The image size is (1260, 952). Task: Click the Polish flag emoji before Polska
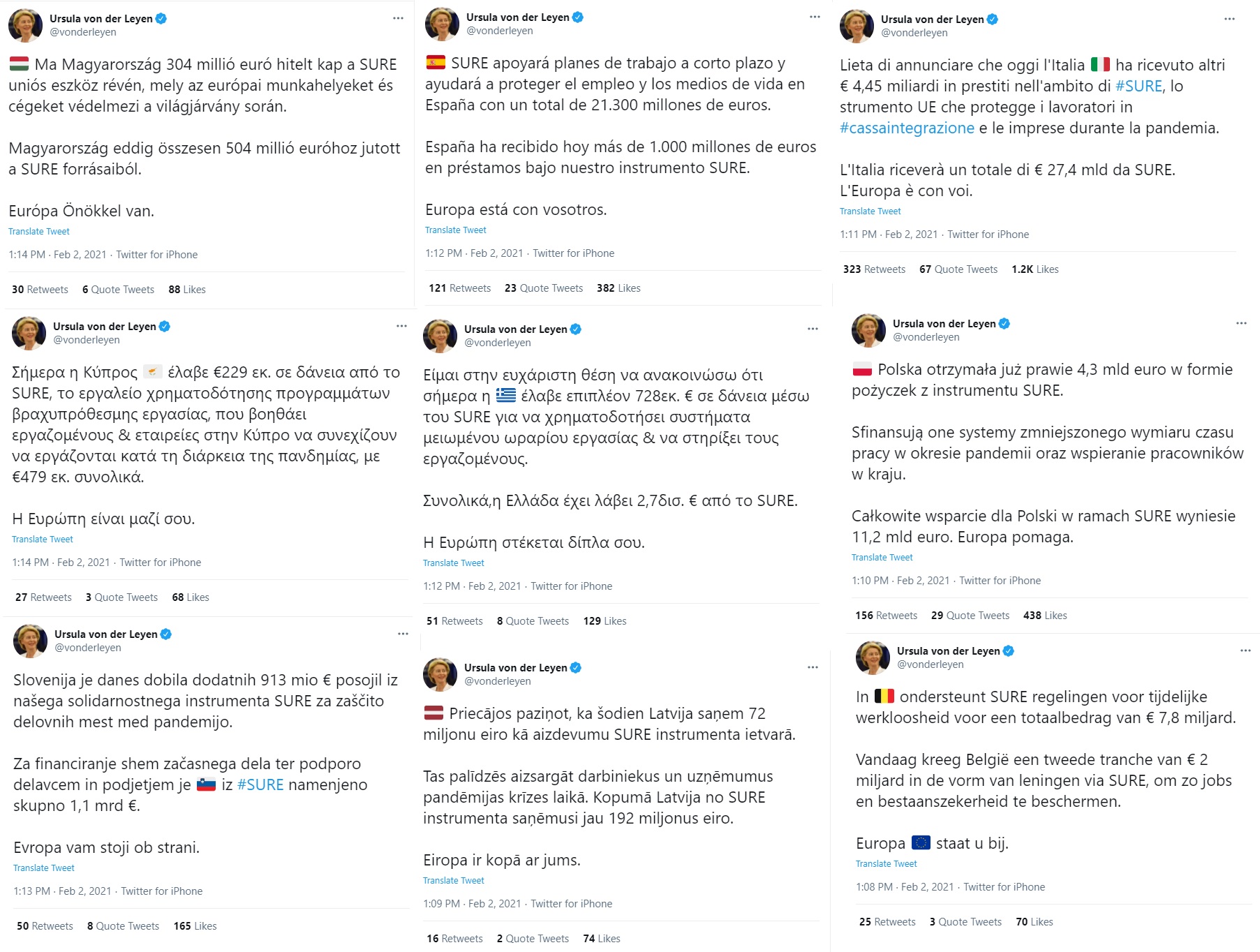862,369
